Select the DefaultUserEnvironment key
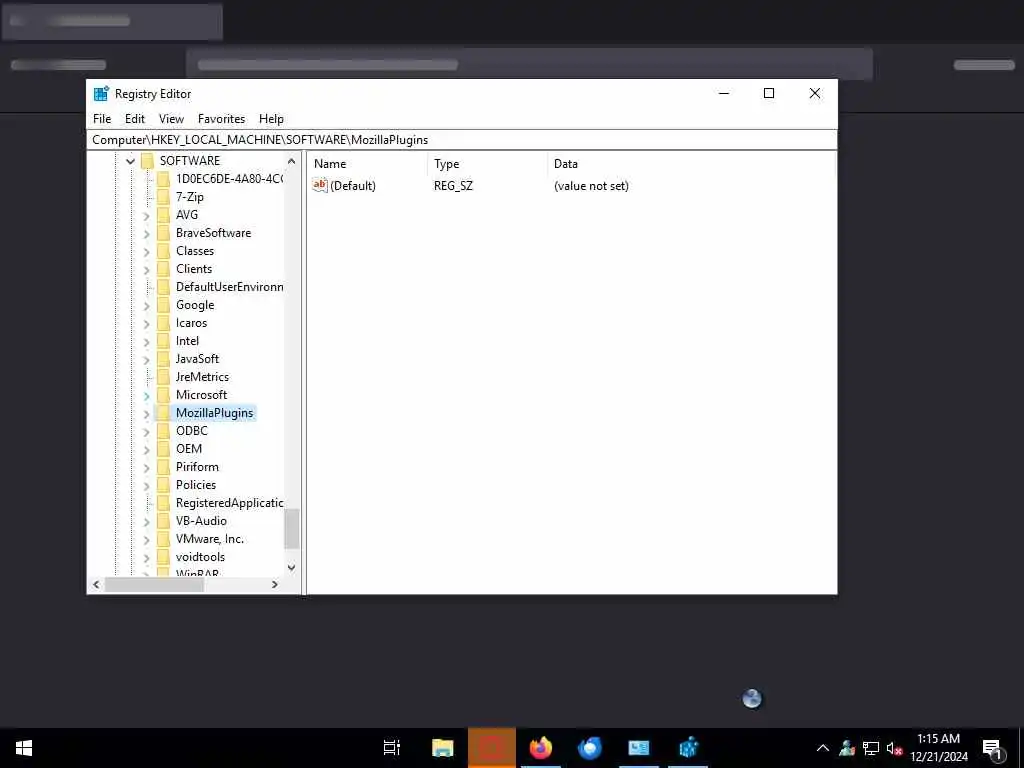 (229, 287)
